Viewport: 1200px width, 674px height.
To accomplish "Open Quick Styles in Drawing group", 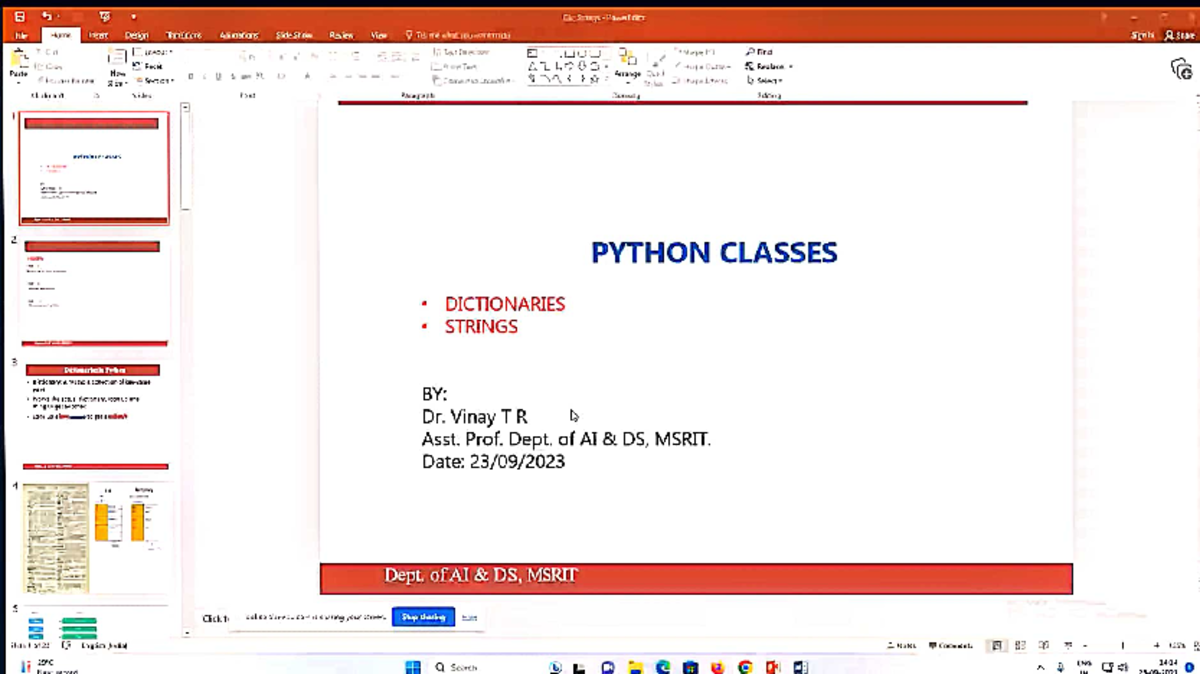I will click(656, 70).
